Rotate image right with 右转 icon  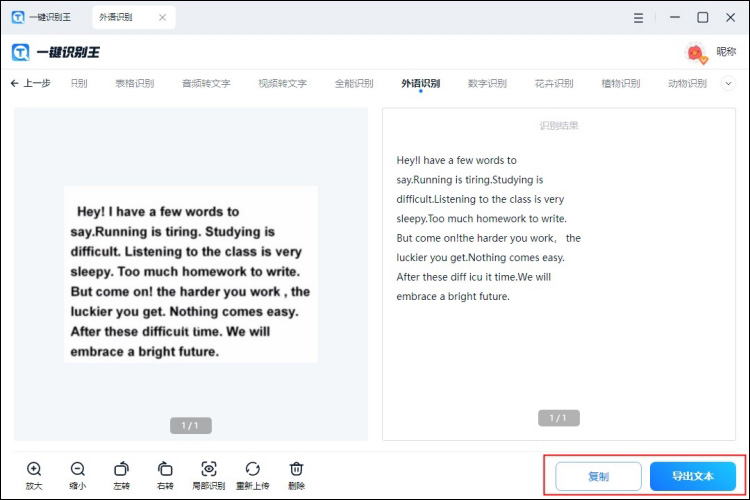(165, 469)
